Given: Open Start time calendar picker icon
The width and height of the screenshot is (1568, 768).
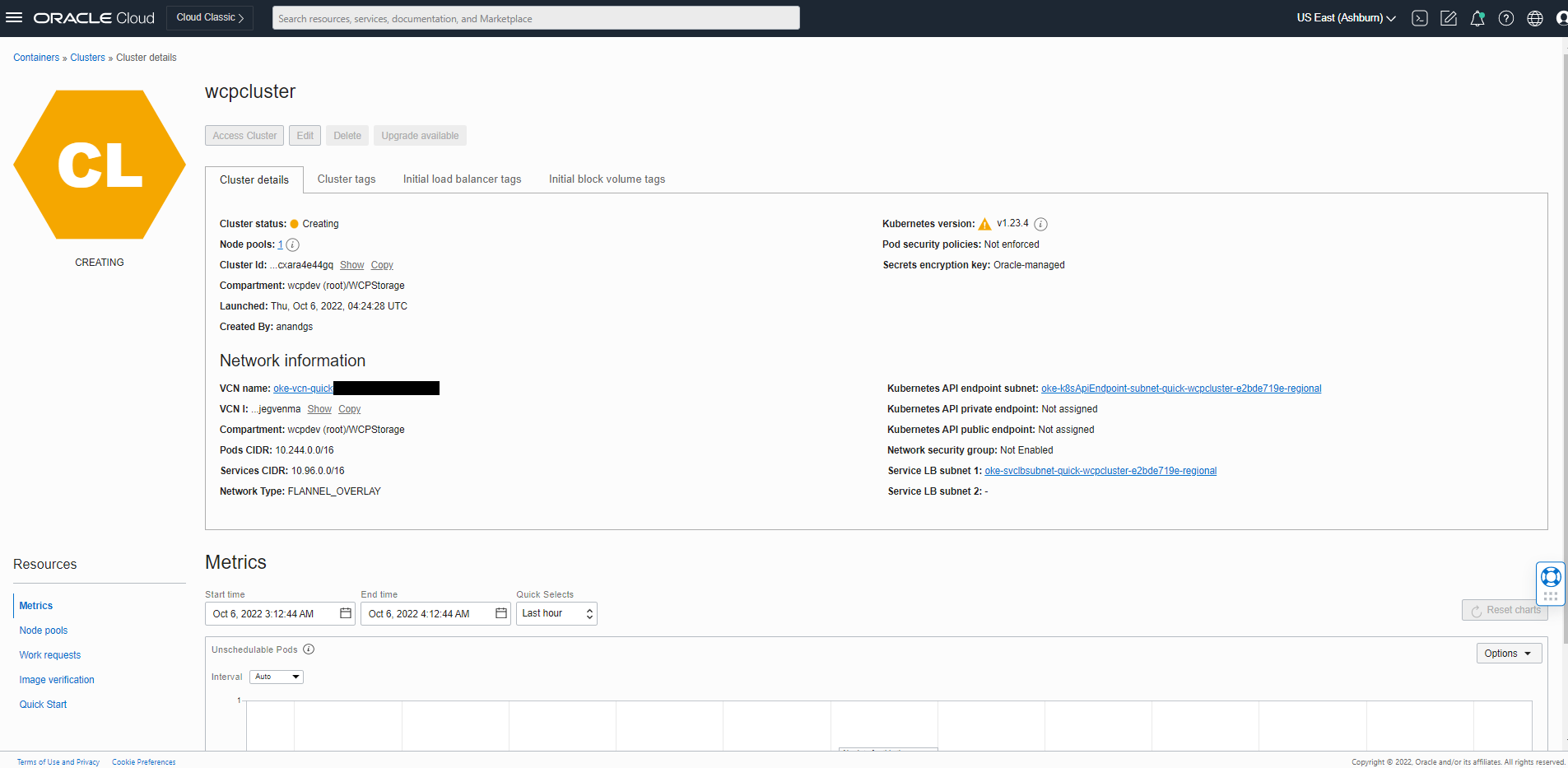Looking at the screenshot, I should (346, 613).
